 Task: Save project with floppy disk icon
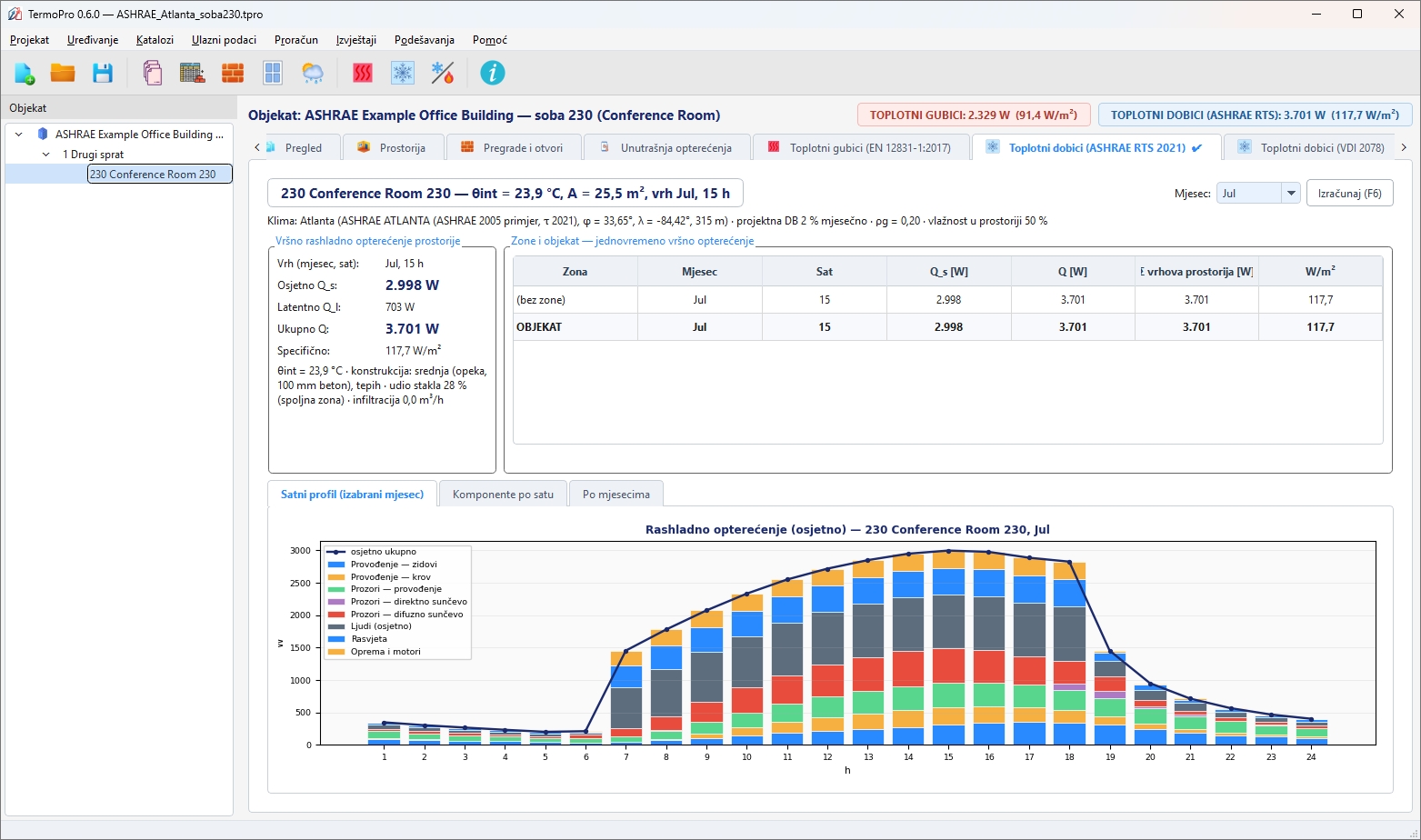click(x=103, y=74)
